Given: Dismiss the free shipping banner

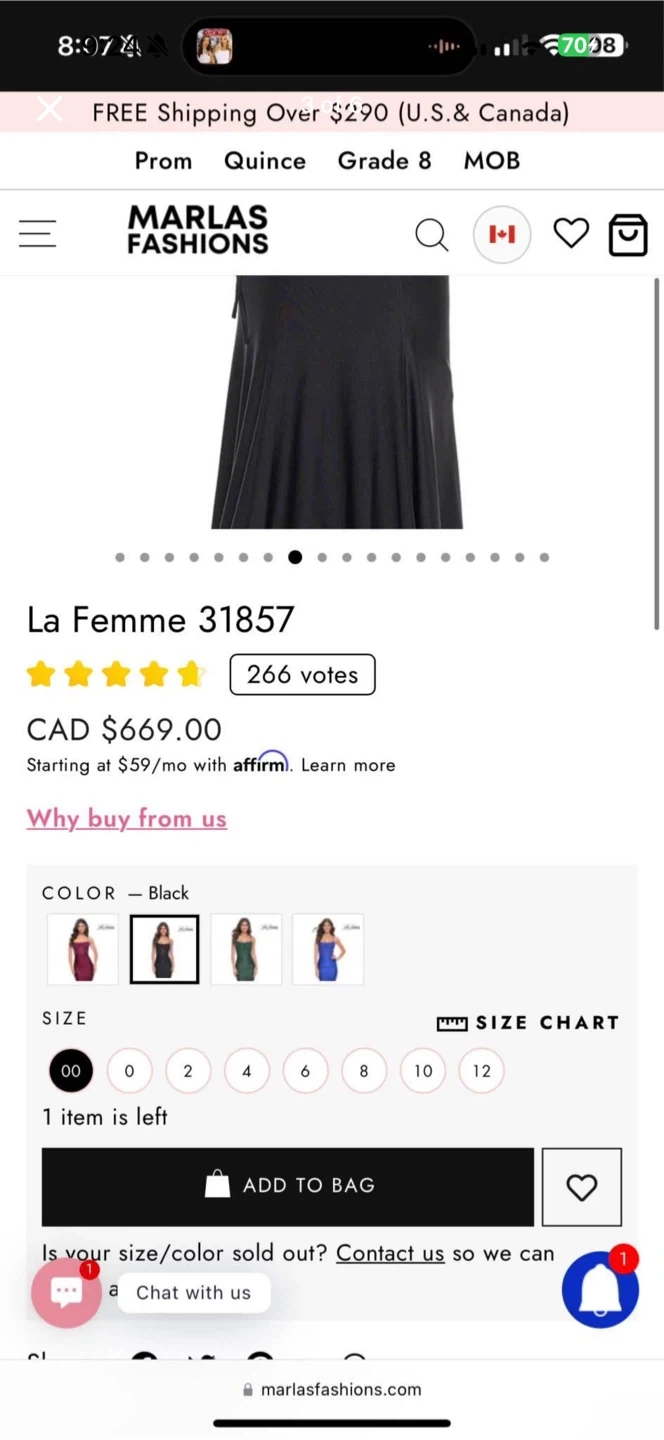Looking at the screenshot, I should 49,110.
